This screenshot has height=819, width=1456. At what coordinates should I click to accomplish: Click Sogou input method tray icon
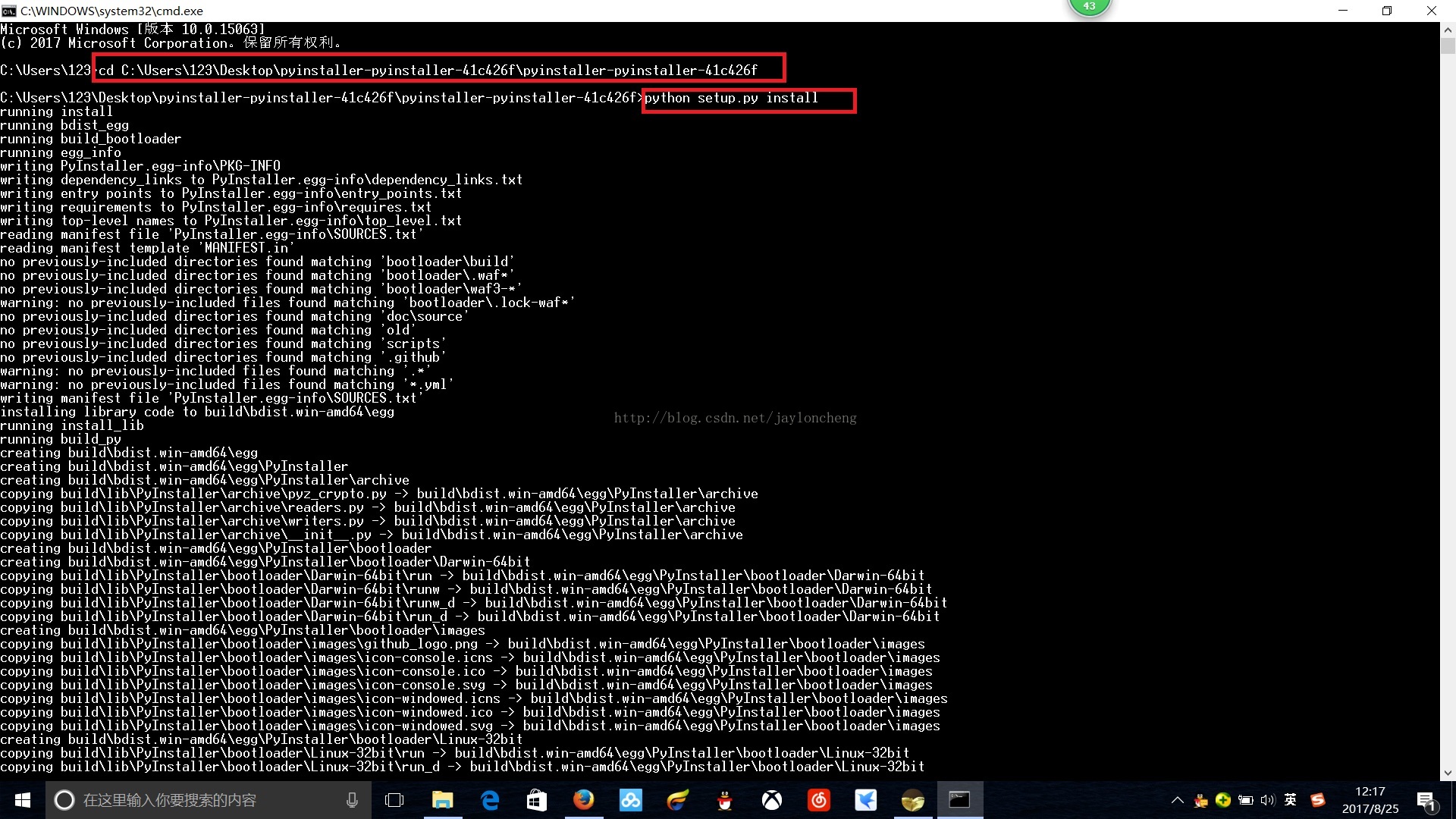click(x=1318, y=800)
